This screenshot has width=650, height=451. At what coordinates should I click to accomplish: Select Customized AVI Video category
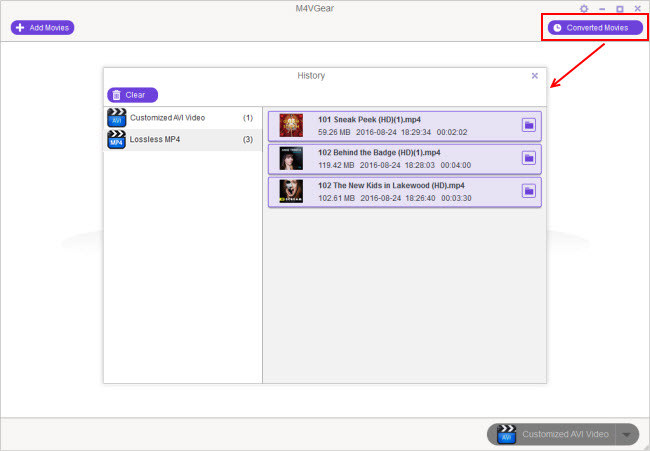tap(183, 118)
